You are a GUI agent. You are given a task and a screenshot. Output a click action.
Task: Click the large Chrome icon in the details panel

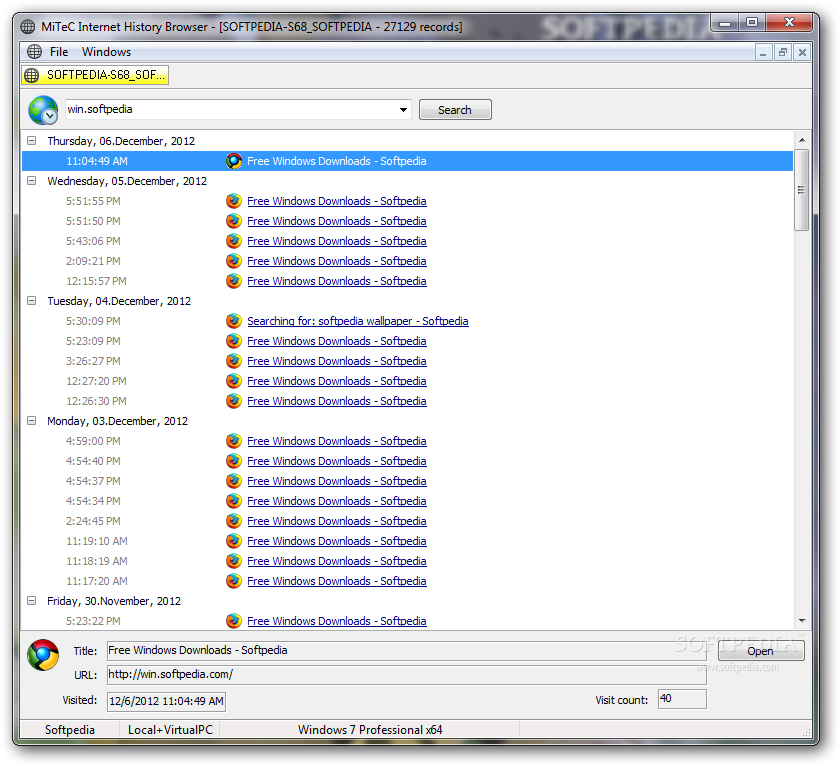pos(43,655)
